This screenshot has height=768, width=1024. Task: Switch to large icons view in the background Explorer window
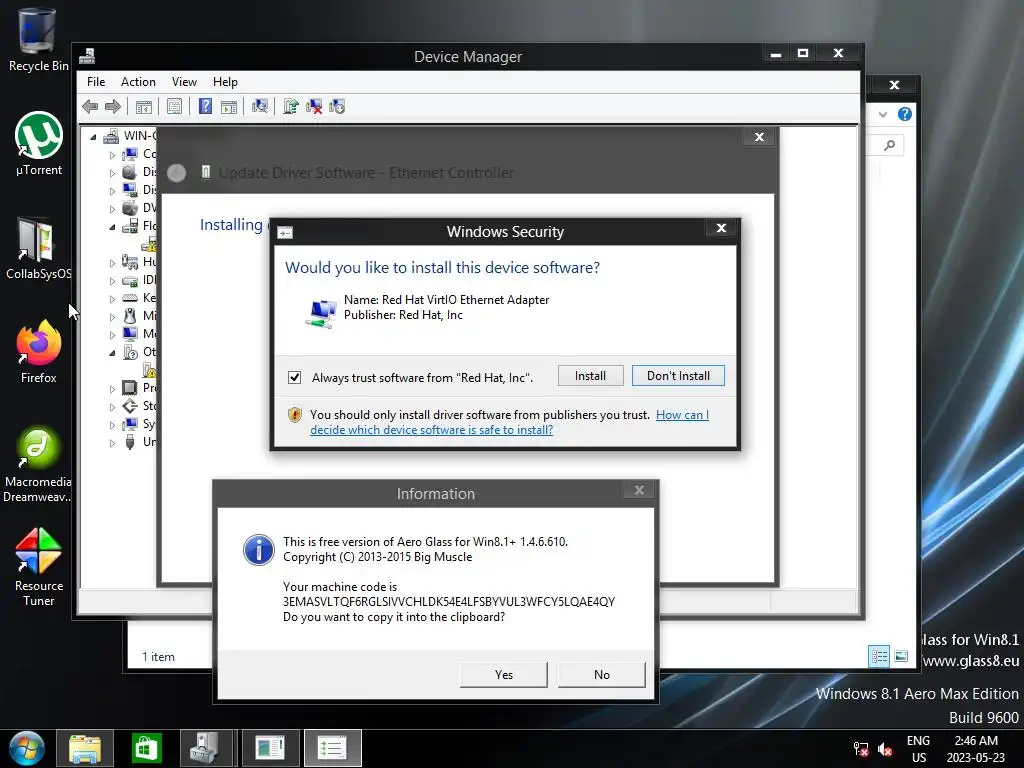[x=901, y=656]
